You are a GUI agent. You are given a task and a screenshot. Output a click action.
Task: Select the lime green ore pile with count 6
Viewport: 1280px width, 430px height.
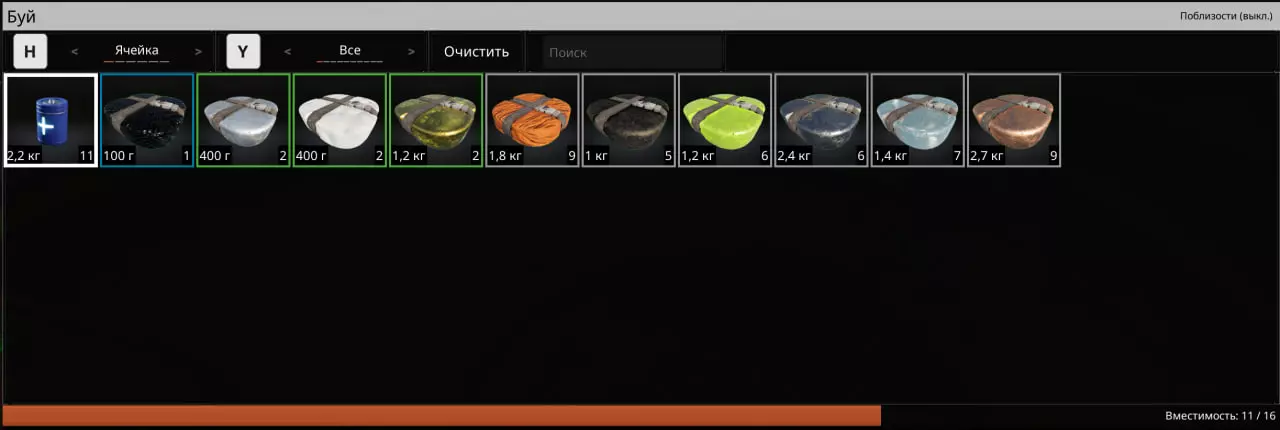click(725, 120)
